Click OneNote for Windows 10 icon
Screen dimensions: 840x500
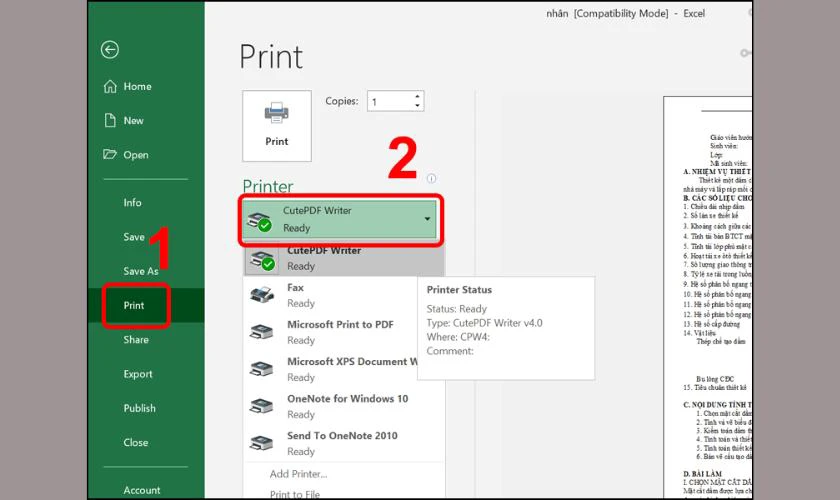[x=261, y=406]
